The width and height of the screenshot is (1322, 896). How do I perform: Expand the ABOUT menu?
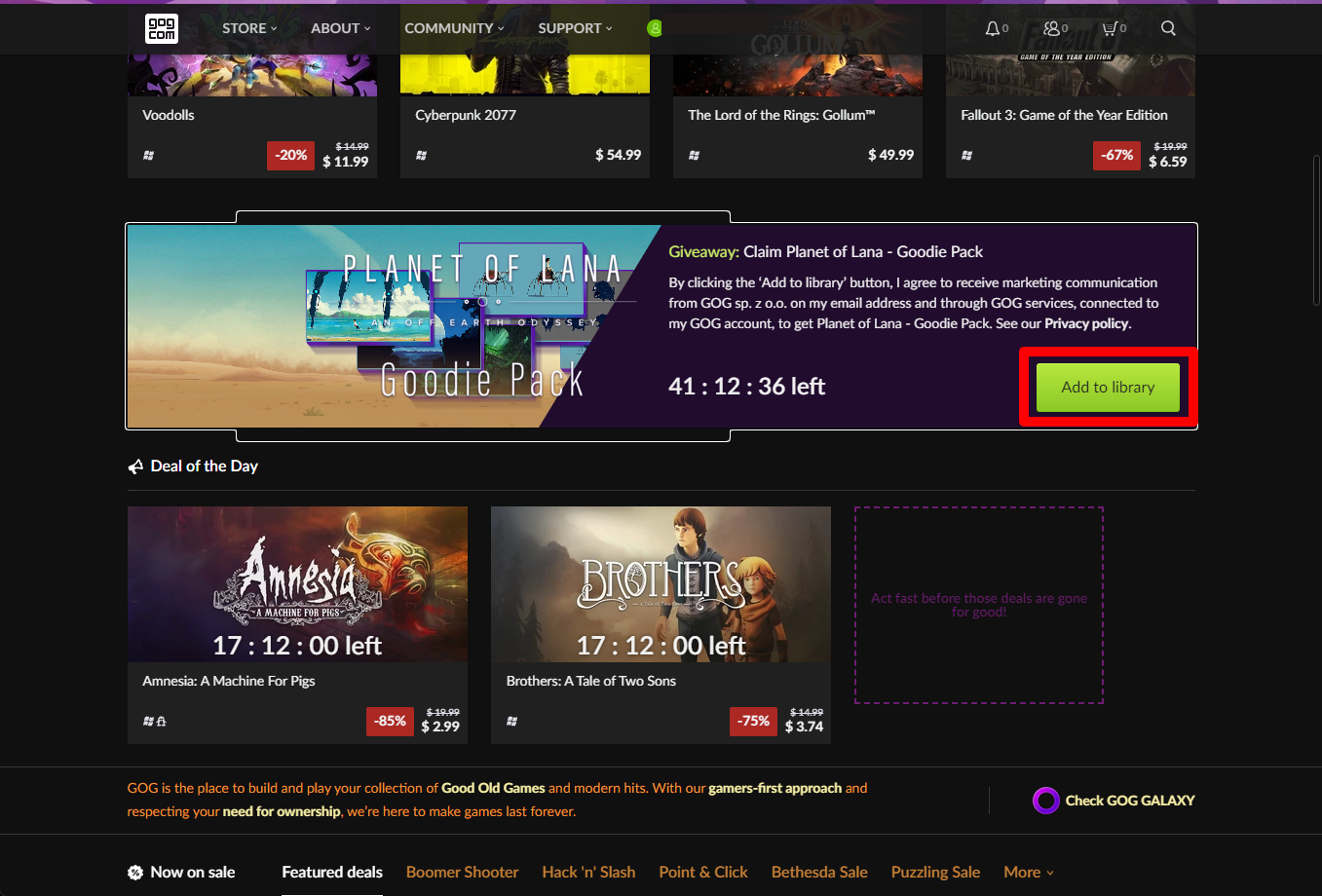coord(341,28)
